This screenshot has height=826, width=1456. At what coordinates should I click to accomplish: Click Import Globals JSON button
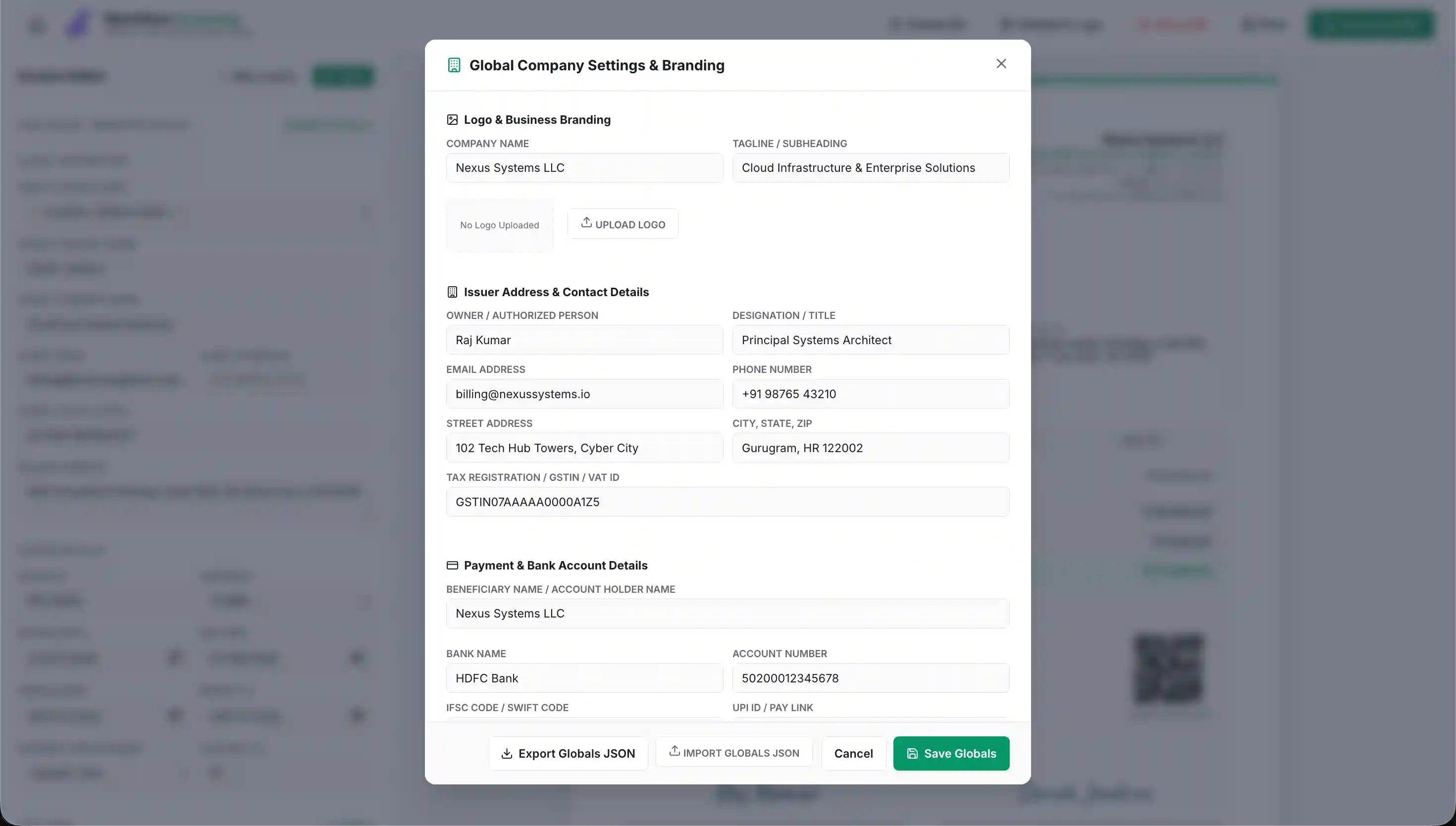(734, 752)
